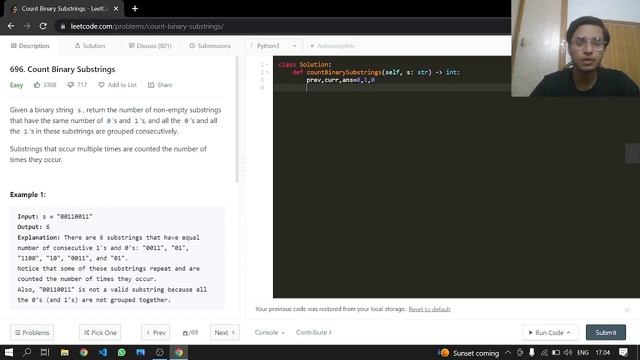Viewport: 640px width, 360px height.
Task: Open the notification center icon
Action: coord(623,352)
